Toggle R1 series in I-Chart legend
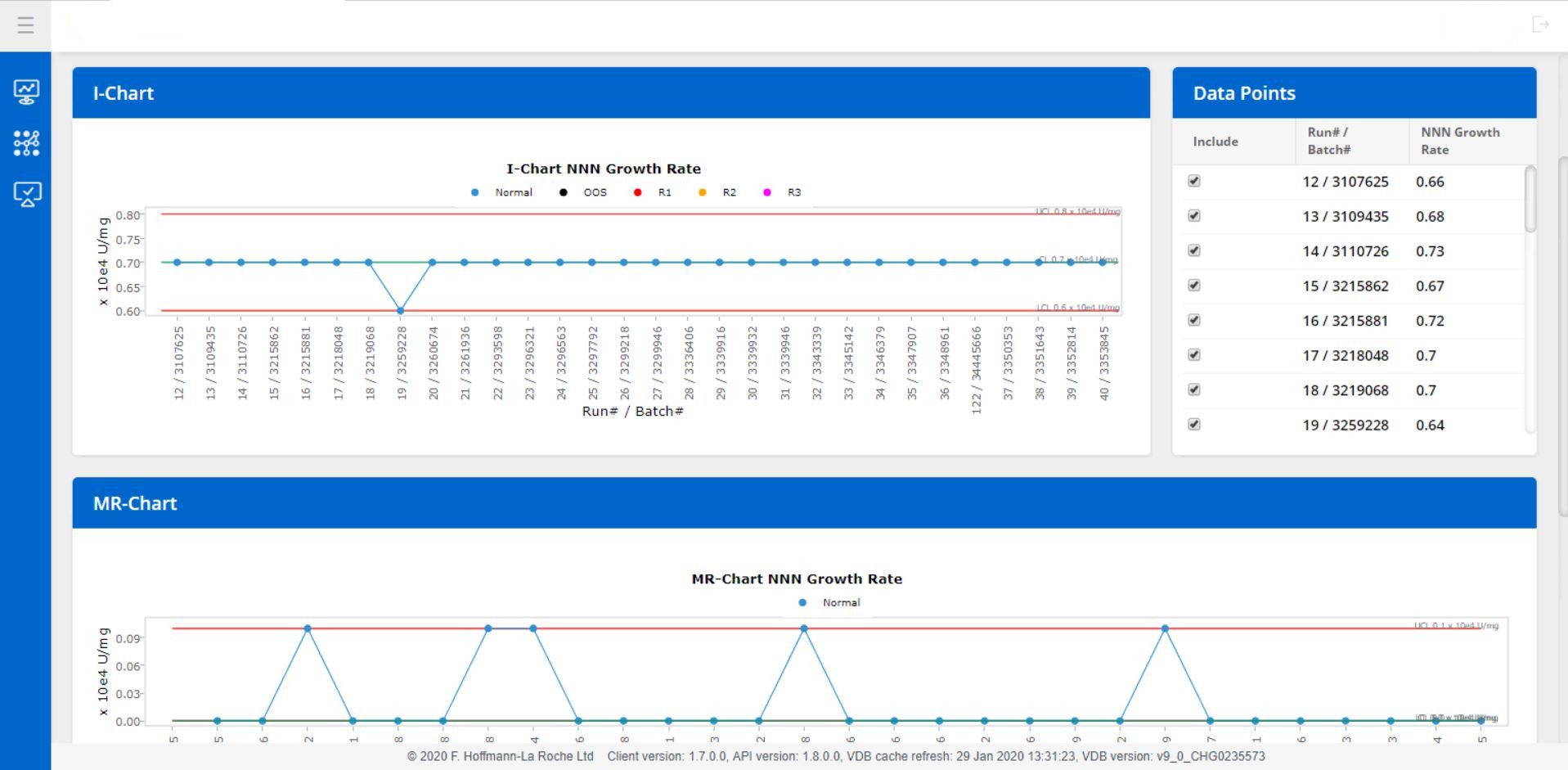This screenshot has height=770, width=1568. (653, 192)
